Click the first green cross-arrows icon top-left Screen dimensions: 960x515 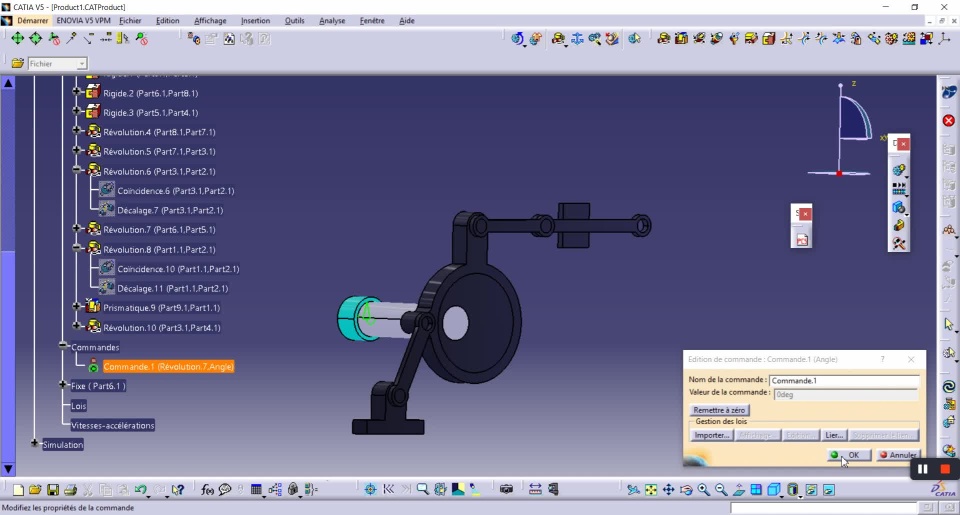pos(18,39)
